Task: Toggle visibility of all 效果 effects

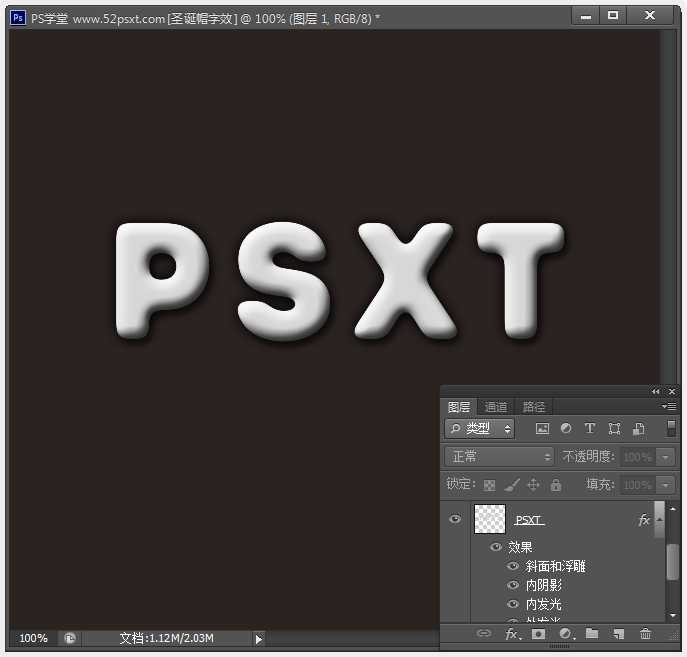Action: coord(496,547)
